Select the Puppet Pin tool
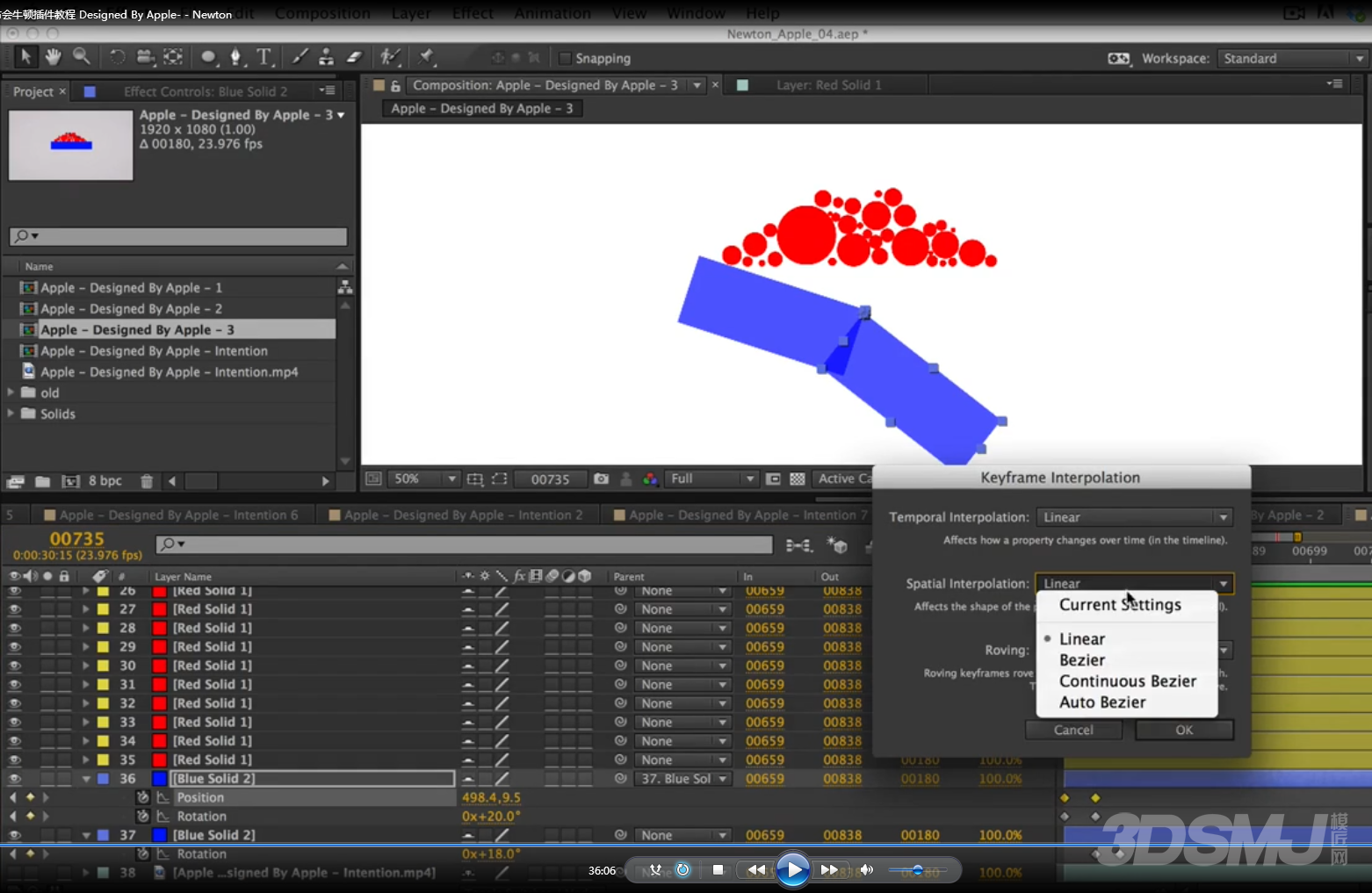This screenshot has width=1372, height=893. point(426,57)
